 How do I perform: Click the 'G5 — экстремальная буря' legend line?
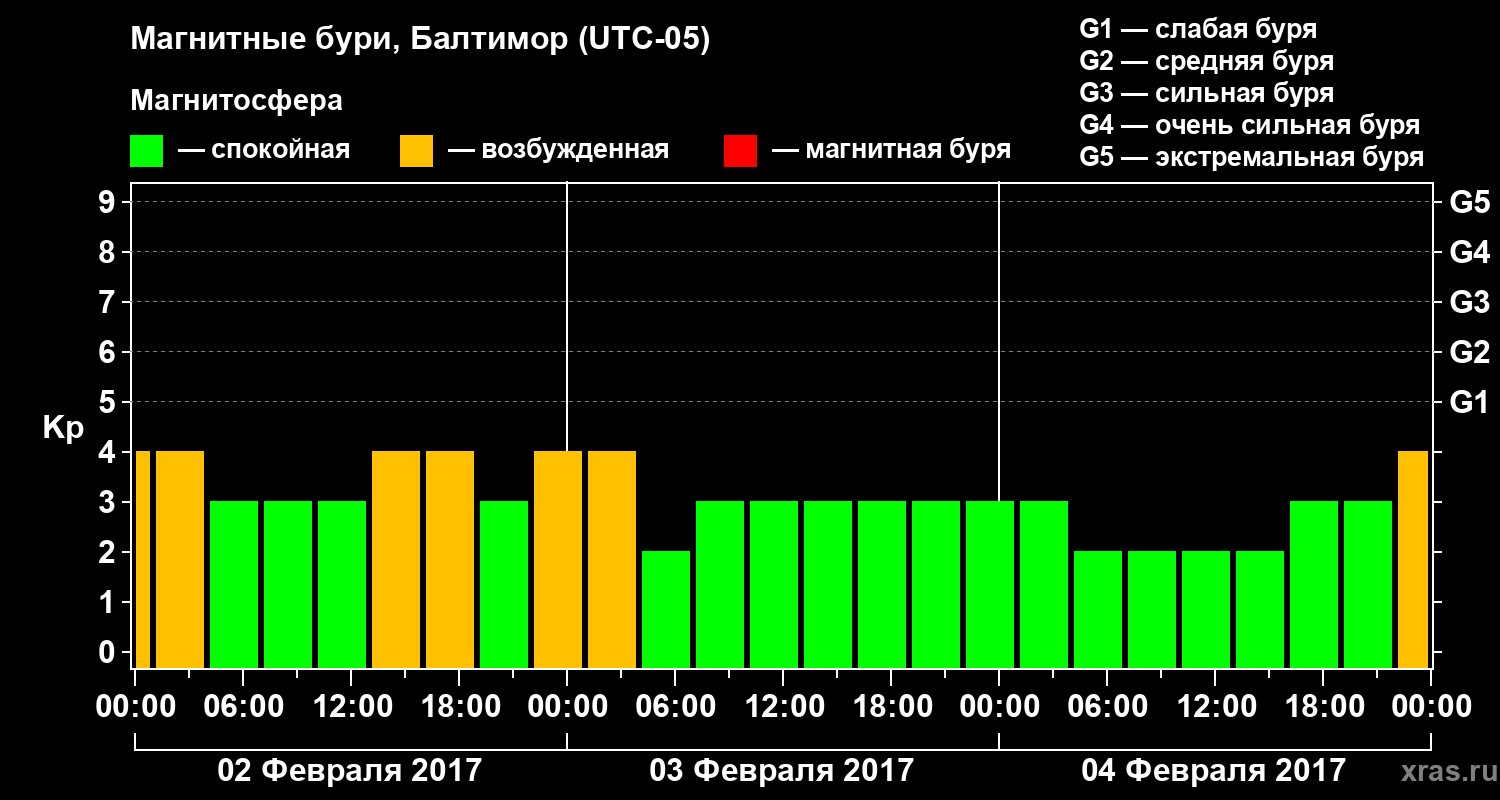[x=1251, y=157]
